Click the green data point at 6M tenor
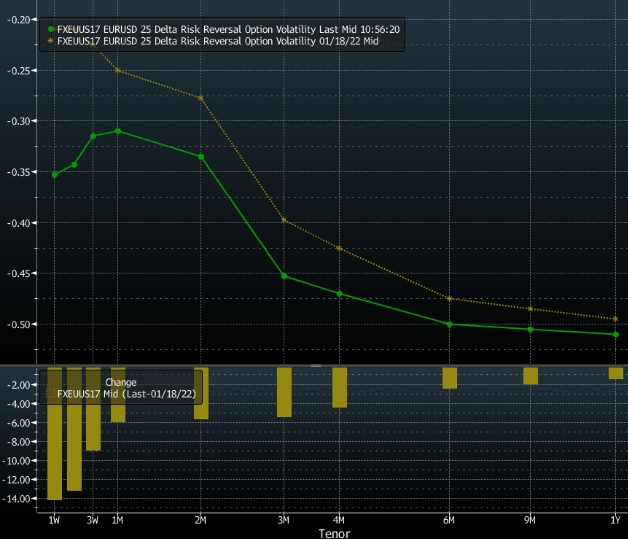 click(x=450, y=324)
